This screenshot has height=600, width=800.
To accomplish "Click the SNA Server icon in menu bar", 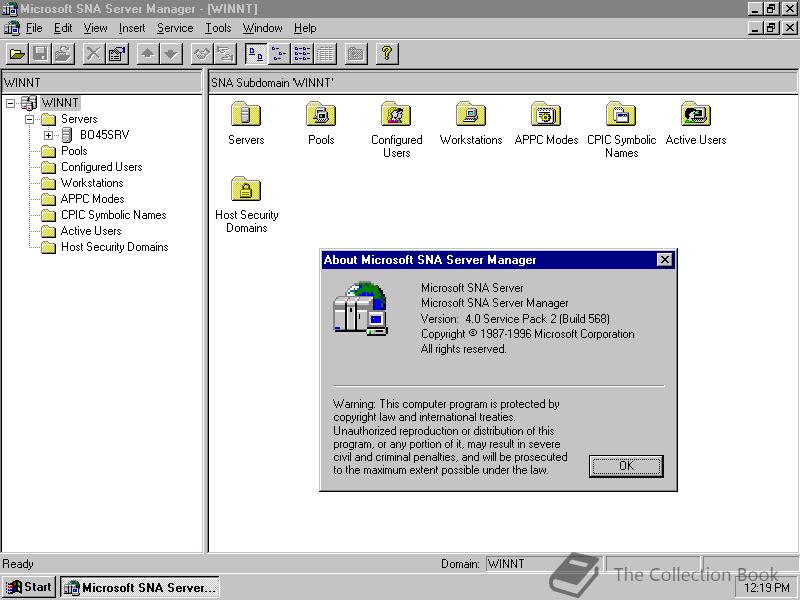I will [x=11, y=28].
